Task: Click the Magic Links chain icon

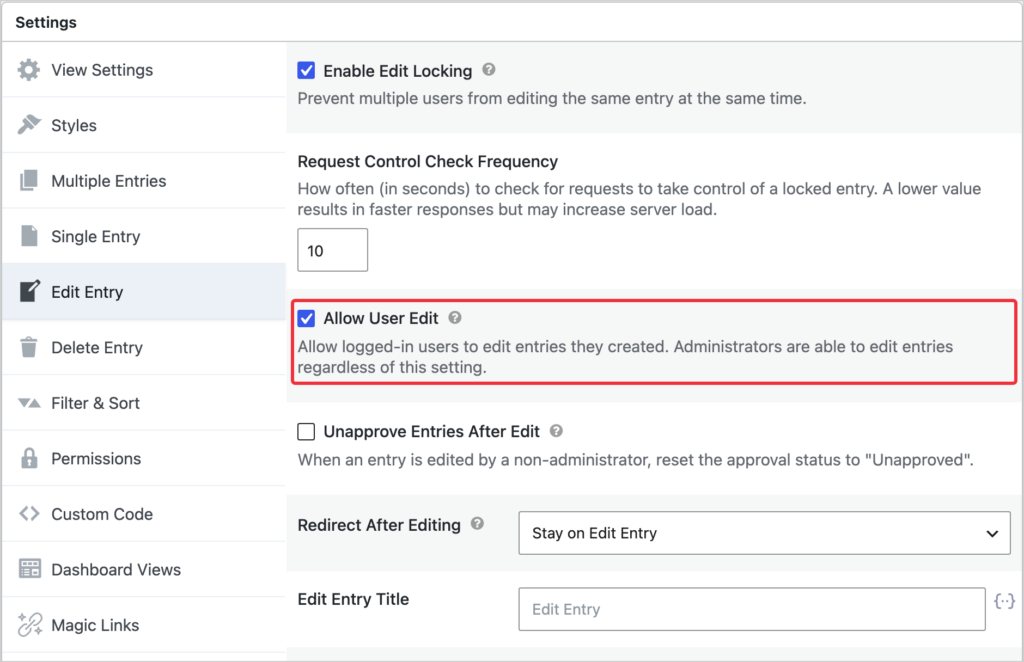Action: [29, 624]
